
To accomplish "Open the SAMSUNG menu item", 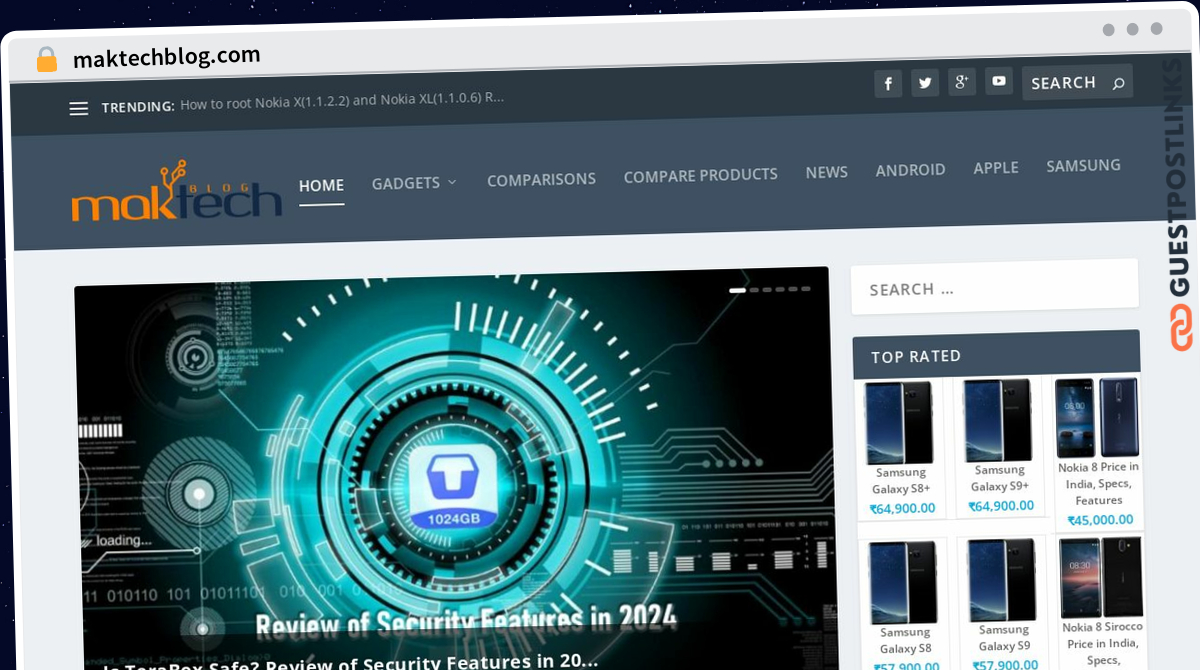I will click(x=1083, y=165).
